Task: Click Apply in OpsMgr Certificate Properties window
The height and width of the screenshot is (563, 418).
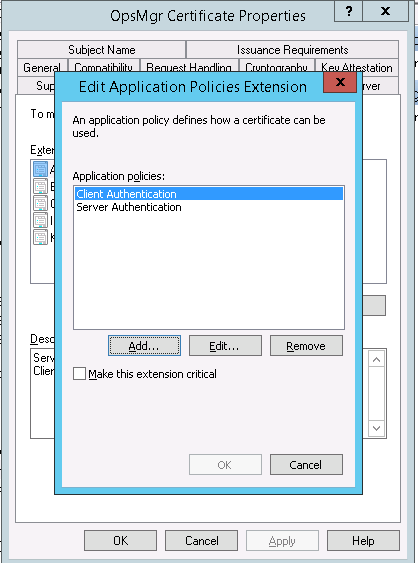Action: point(282,540)
